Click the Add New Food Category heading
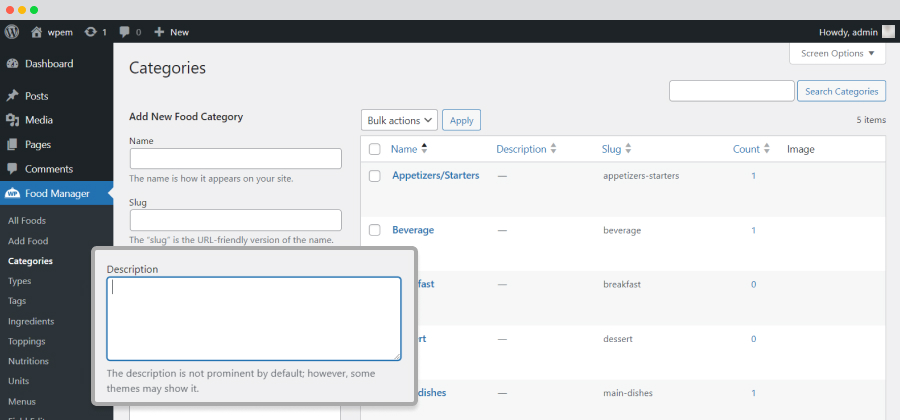This screenshot has height=420, width=900. tap(186, 117)
